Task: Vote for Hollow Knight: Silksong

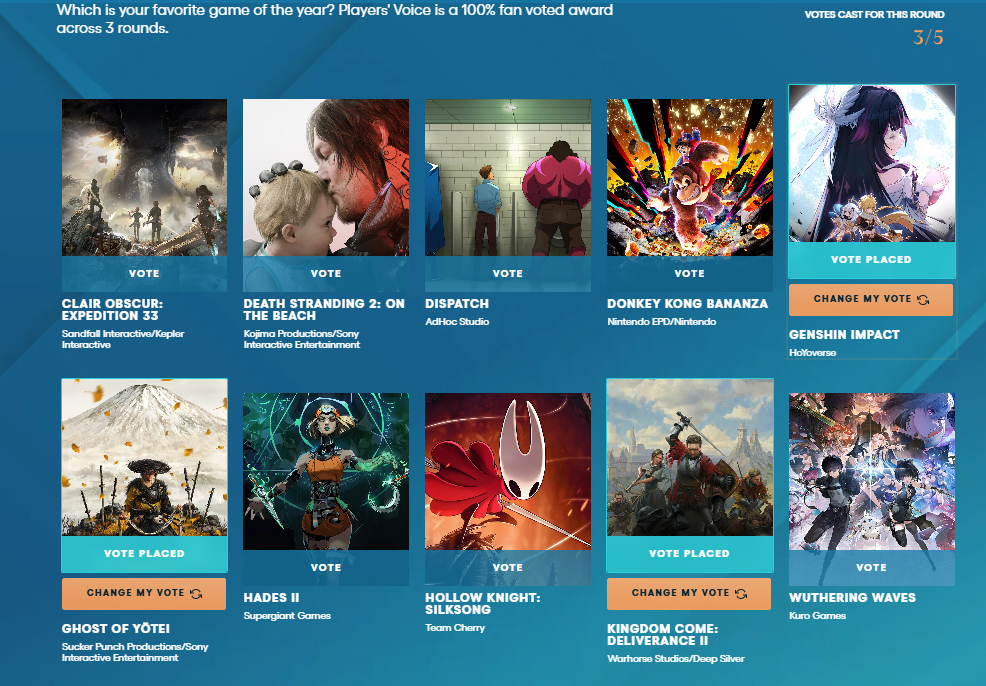Action: point(507,567)
